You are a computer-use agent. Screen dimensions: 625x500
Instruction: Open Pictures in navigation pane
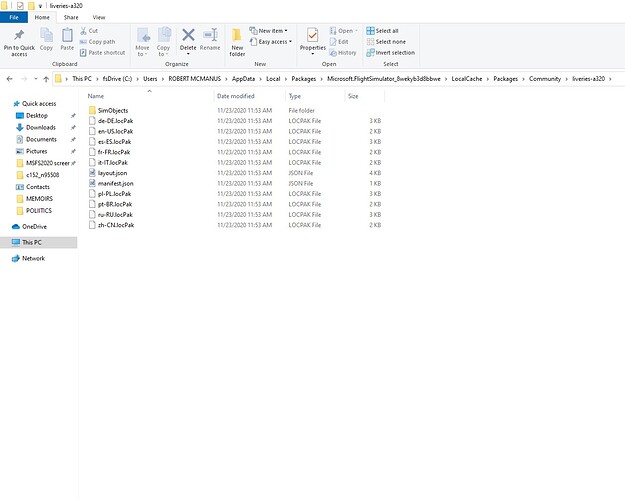pyautogui.click(x=36, y=152)
